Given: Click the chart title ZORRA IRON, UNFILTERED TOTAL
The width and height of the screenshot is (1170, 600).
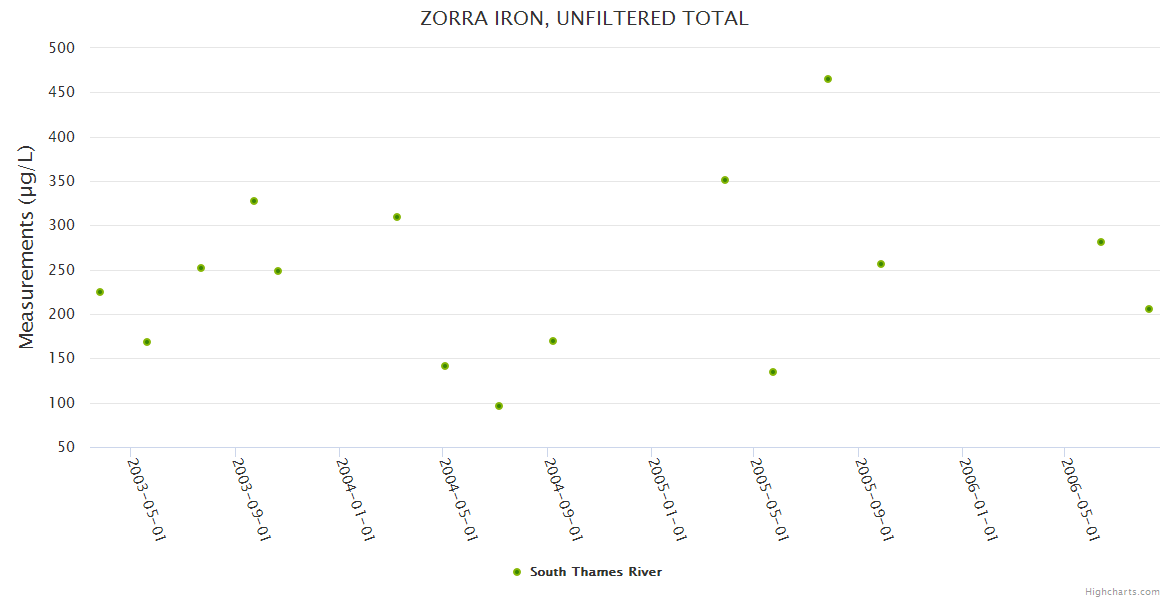Looking at the screenshot, I should tap(584, 18).
